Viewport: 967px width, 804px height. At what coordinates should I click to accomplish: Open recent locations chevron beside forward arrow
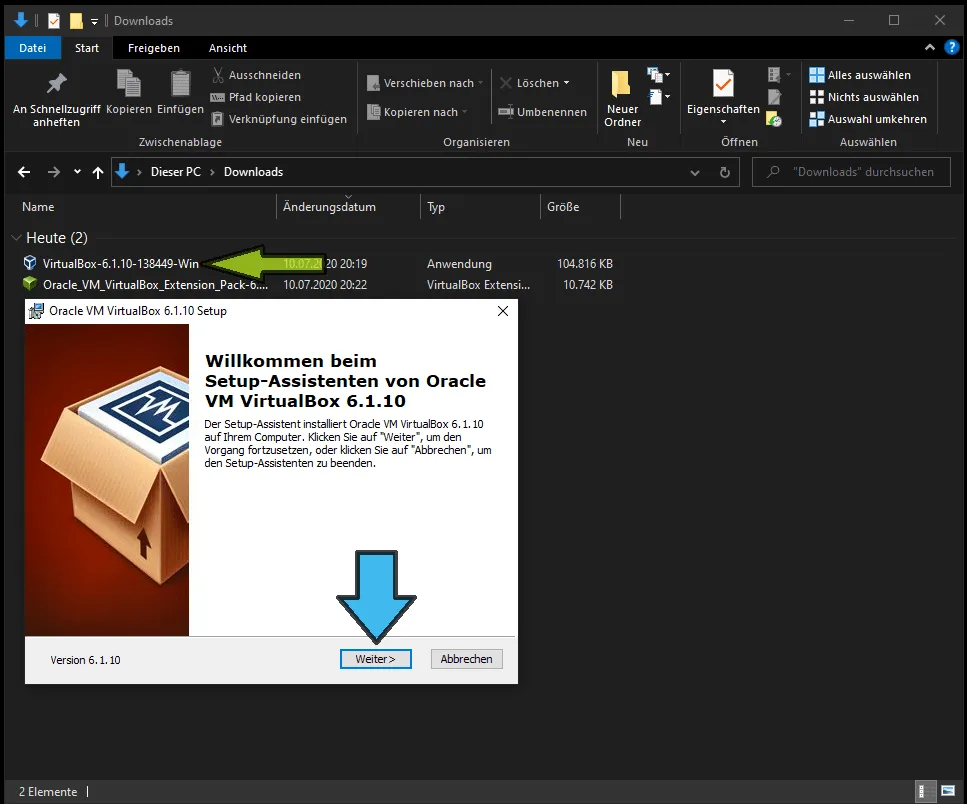77,171
